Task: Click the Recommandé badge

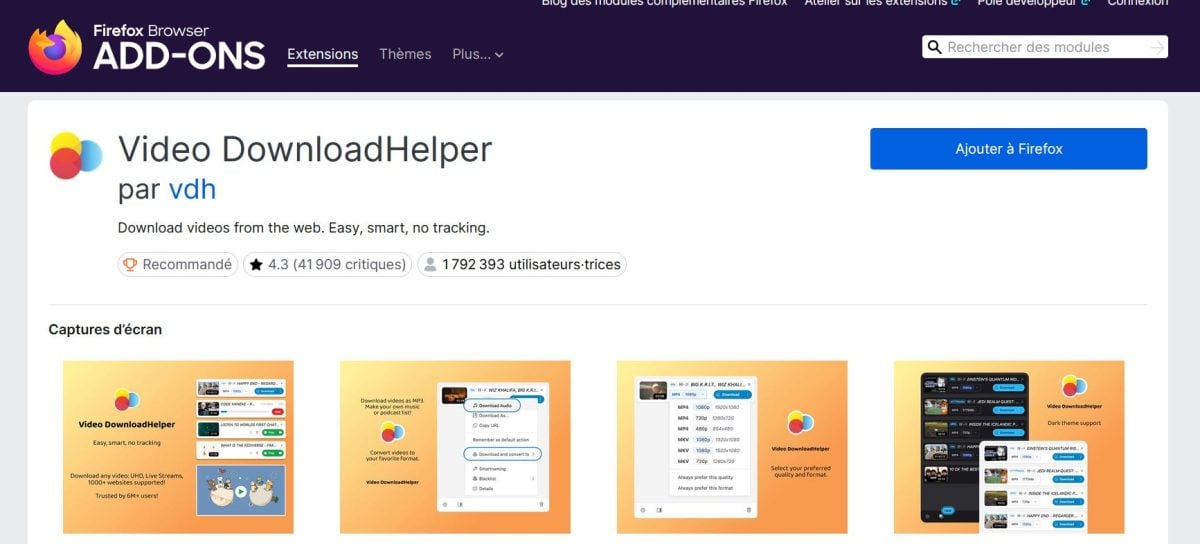Action: click(177, 265)
